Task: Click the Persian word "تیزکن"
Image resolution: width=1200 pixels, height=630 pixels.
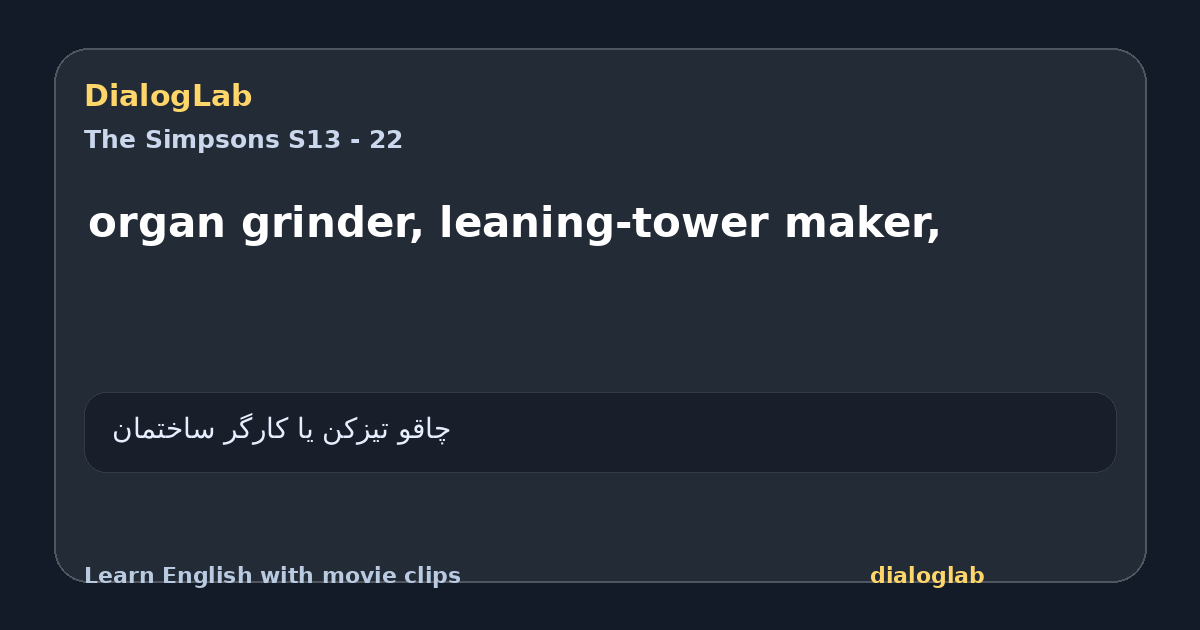Action: click(356, 429)
